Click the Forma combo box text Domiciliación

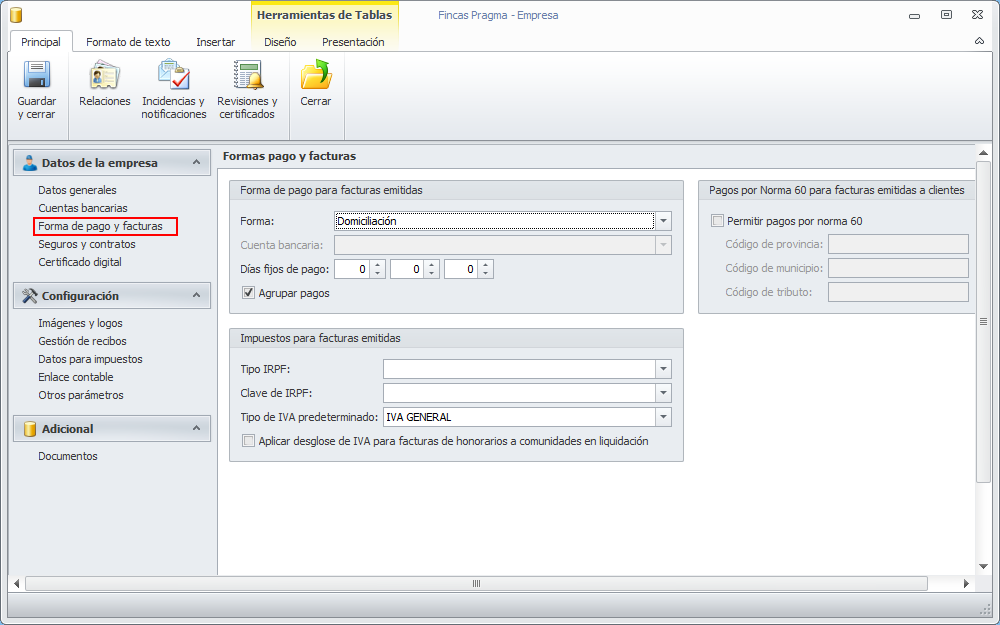pyautogui.click(x=367, y=221)
